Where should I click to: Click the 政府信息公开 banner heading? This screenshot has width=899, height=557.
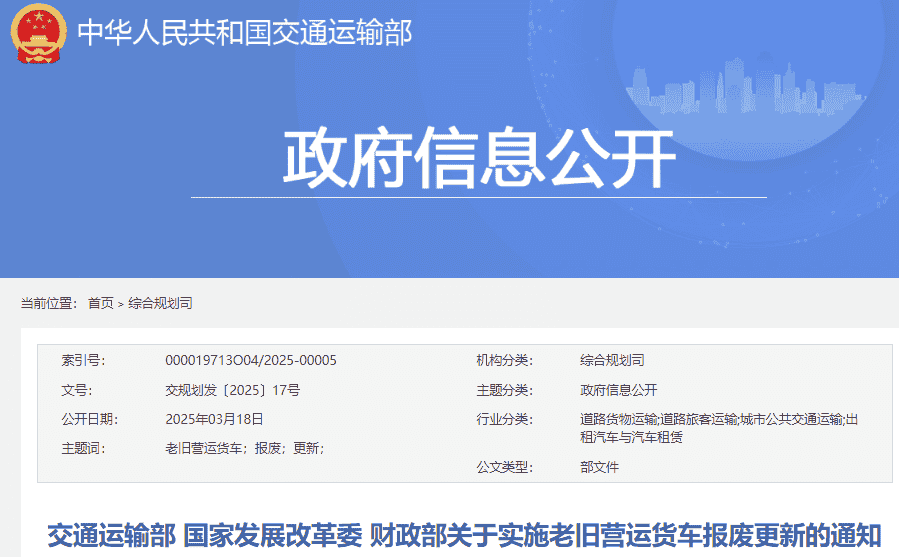(x=479, y=158)
